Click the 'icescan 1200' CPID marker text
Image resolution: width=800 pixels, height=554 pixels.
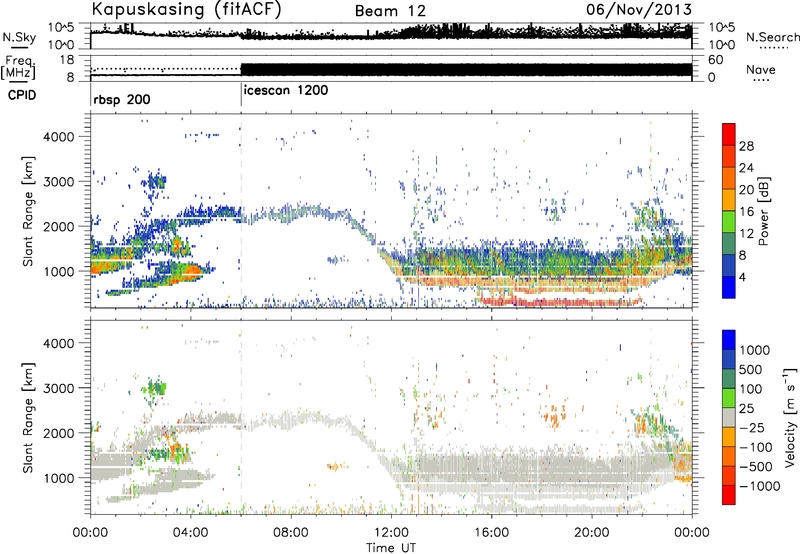(x=286, y=91)
